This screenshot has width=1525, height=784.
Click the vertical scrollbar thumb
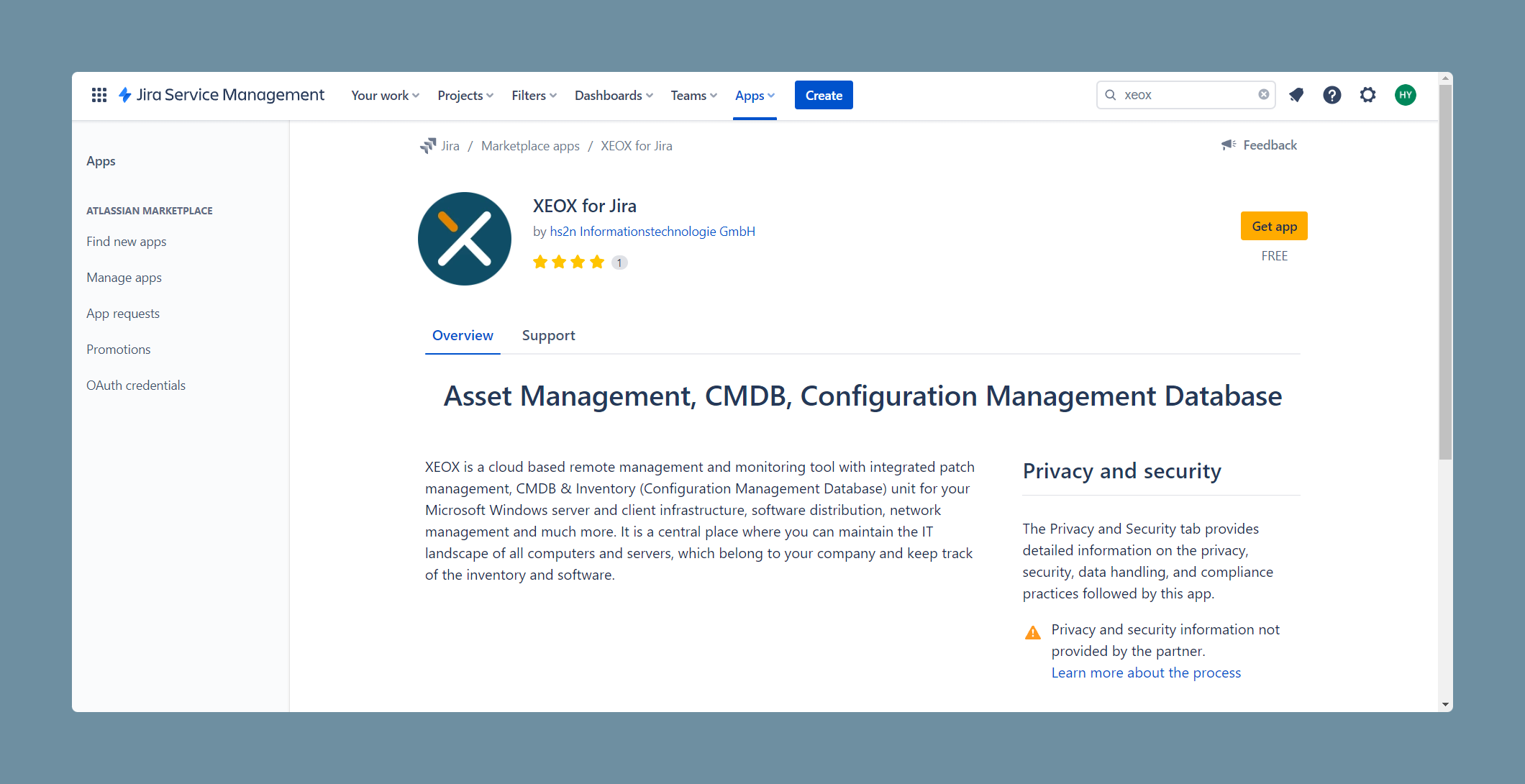click(x=1445, y=272)
